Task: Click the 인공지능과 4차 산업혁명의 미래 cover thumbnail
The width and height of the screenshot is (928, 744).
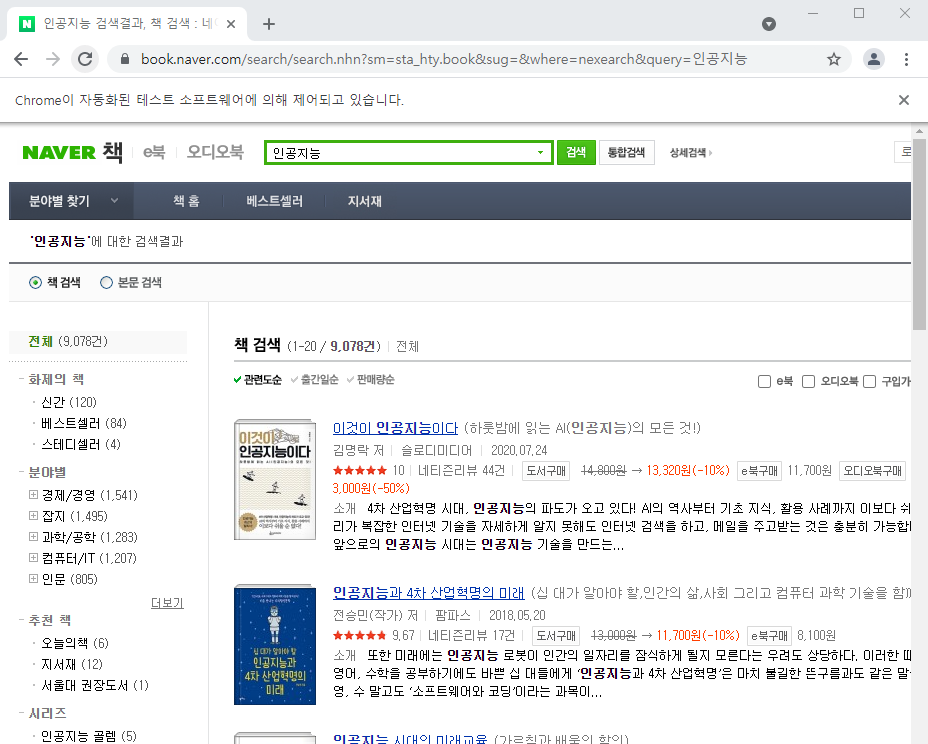Action: pyautogui.click(x=275, y=645)
